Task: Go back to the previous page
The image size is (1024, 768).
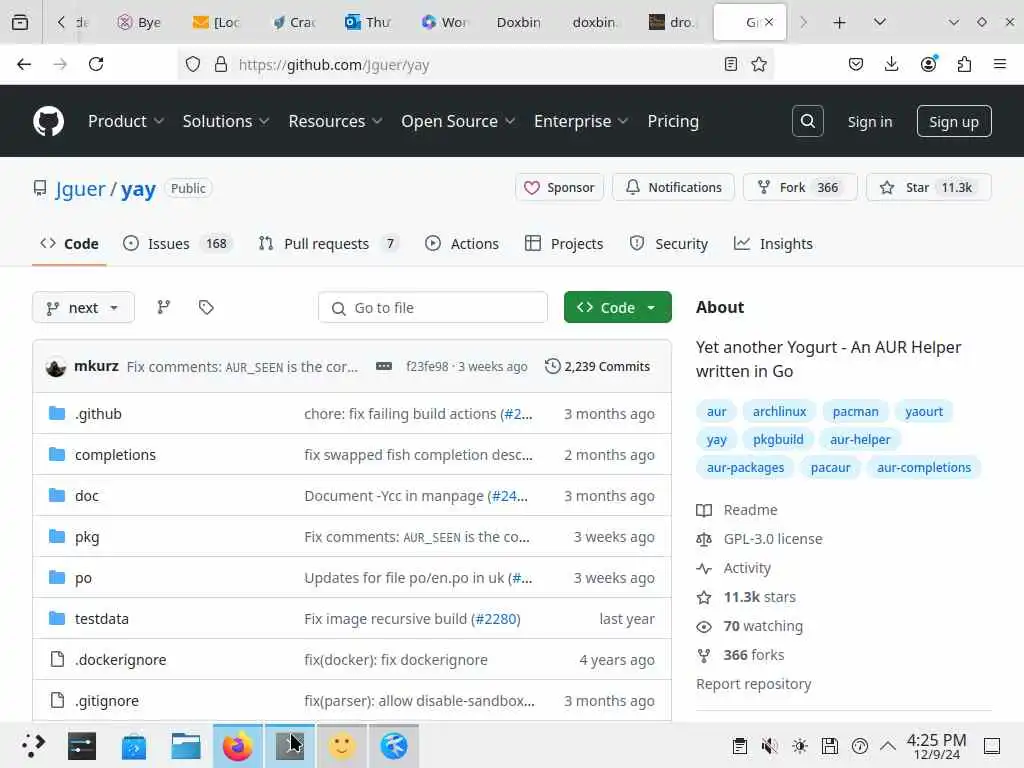Action: coord(24,64)
